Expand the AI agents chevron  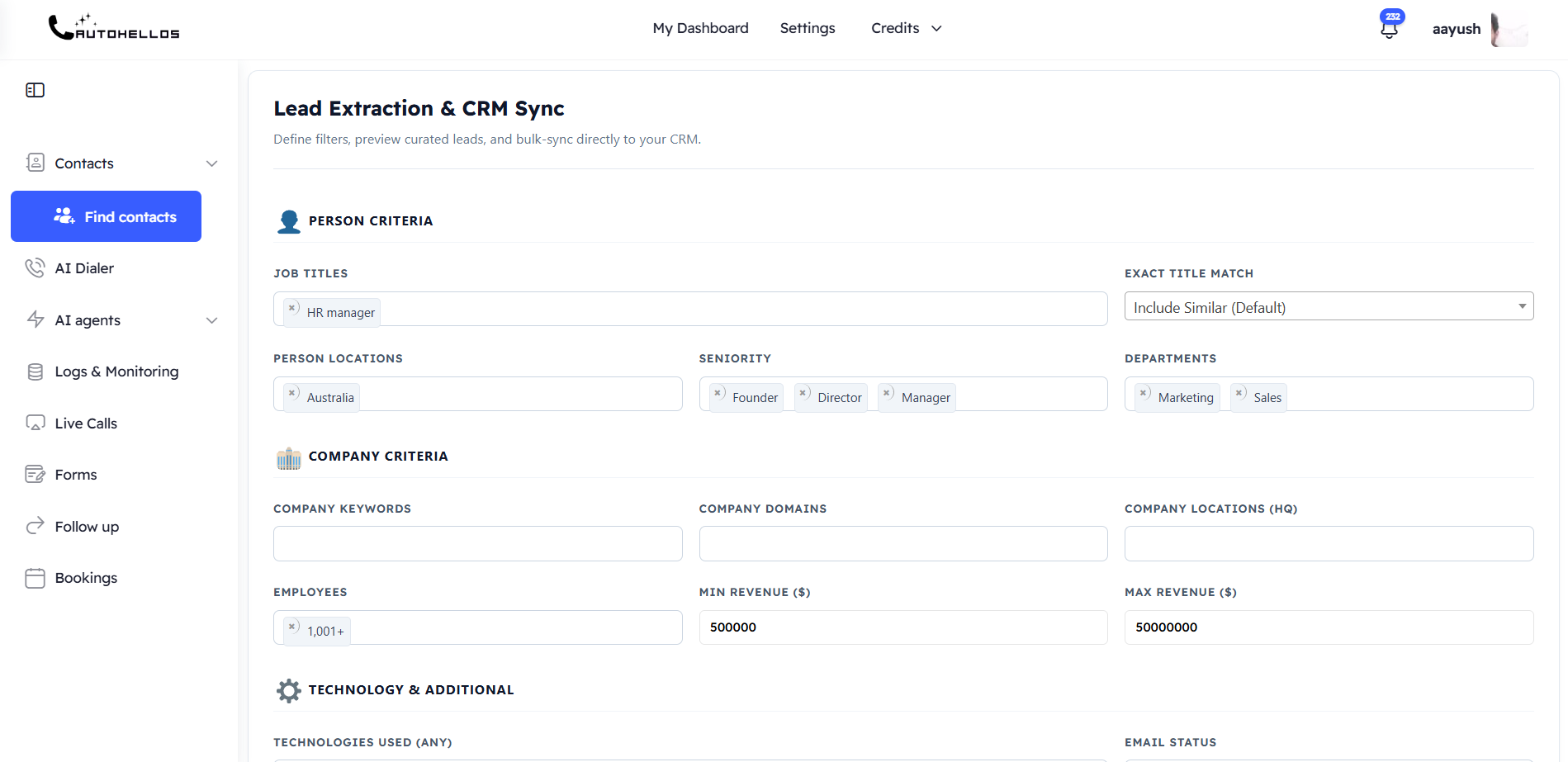point(212,320)
